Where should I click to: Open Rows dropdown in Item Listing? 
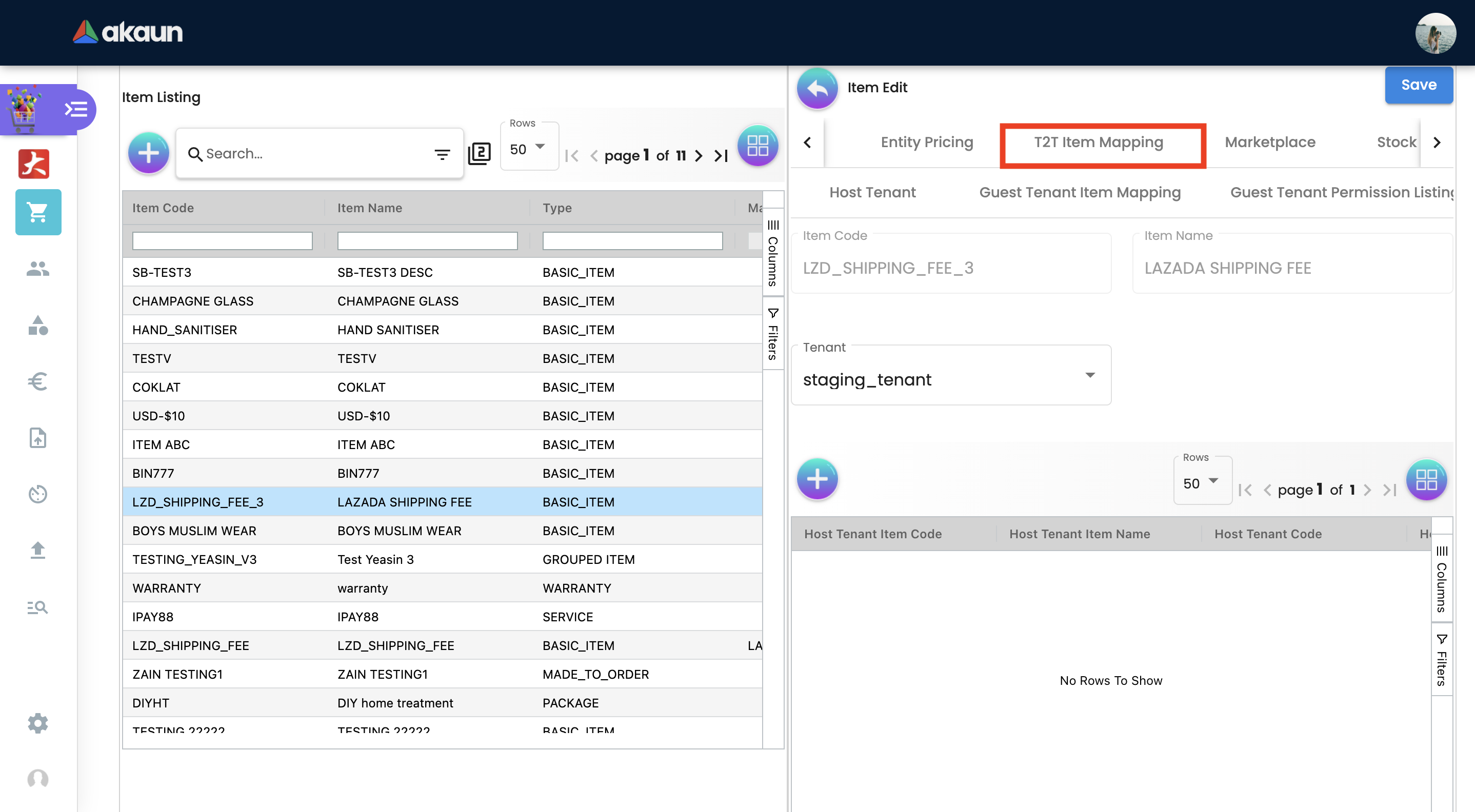pyautogui.click(x=528, y=149)
